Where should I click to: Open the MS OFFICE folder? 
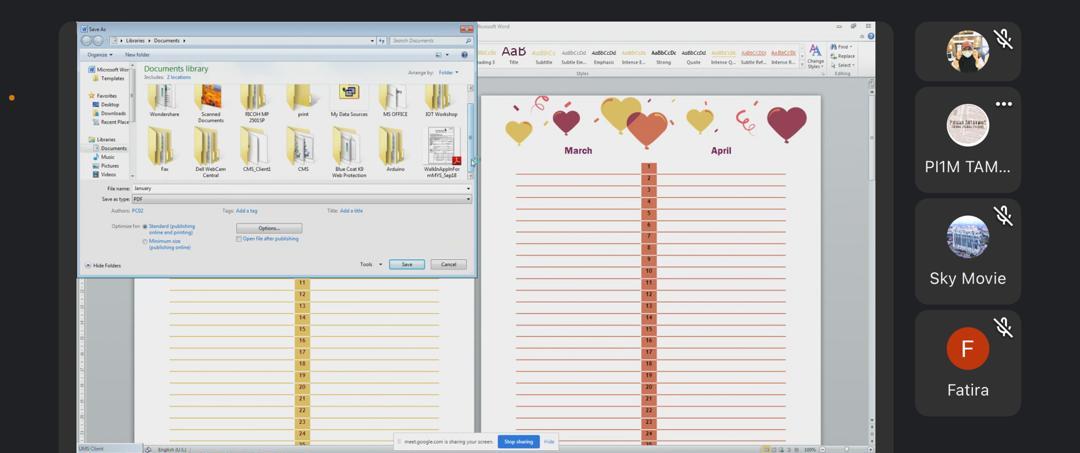395,101
